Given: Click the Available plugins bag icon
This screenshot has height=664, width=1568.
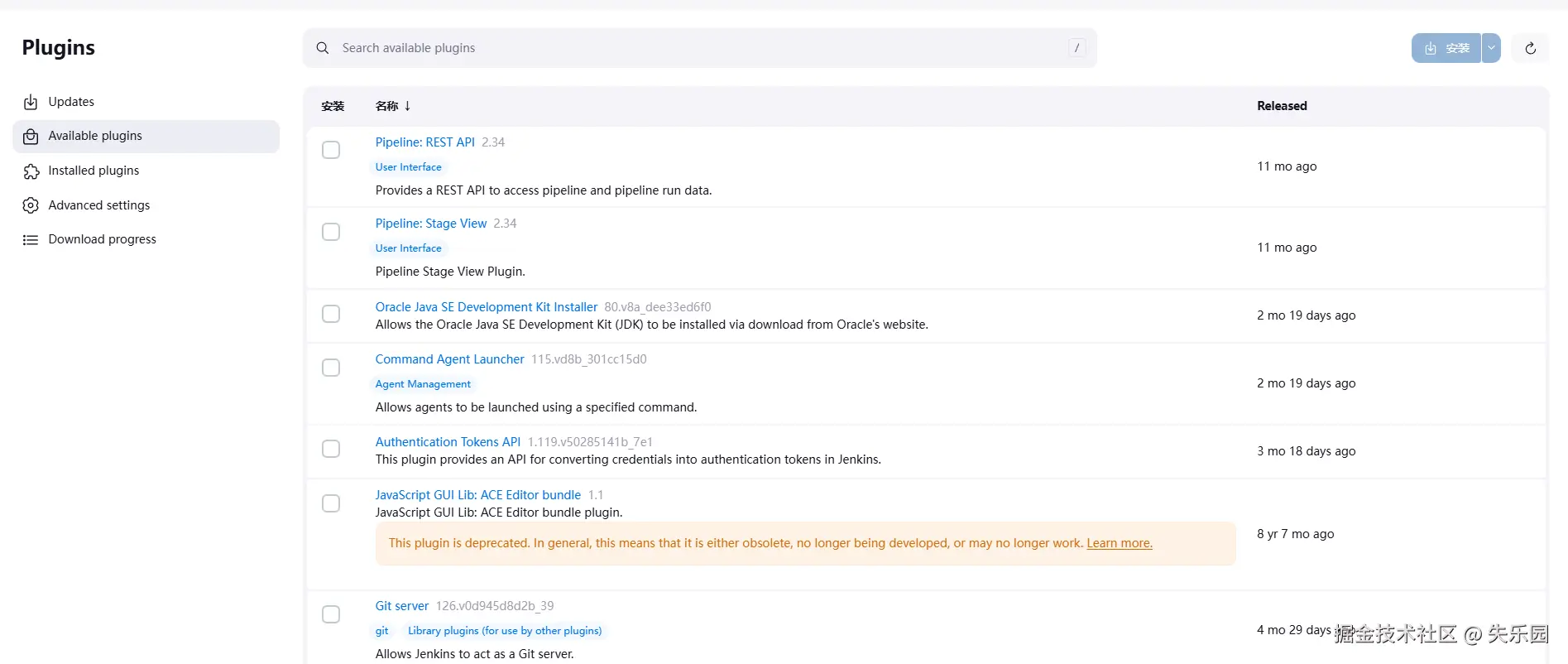Looking at the screenshot, I should [31, 137].
